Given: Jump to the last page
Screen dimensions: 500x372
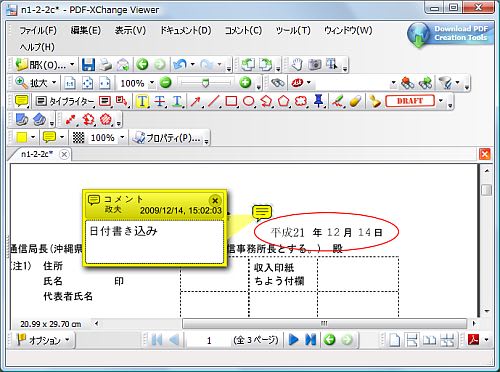Looking at the screenshot, I should [310, 340].
